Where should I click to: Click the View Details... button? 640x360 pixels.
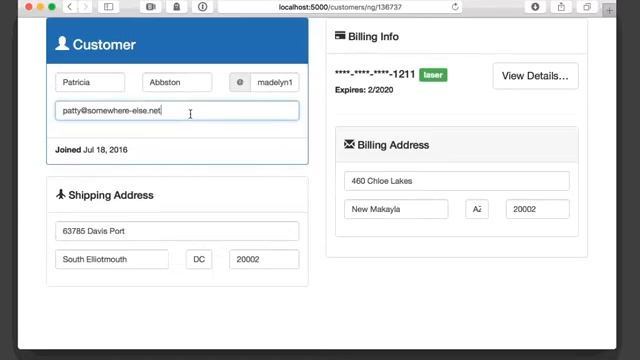535,76
